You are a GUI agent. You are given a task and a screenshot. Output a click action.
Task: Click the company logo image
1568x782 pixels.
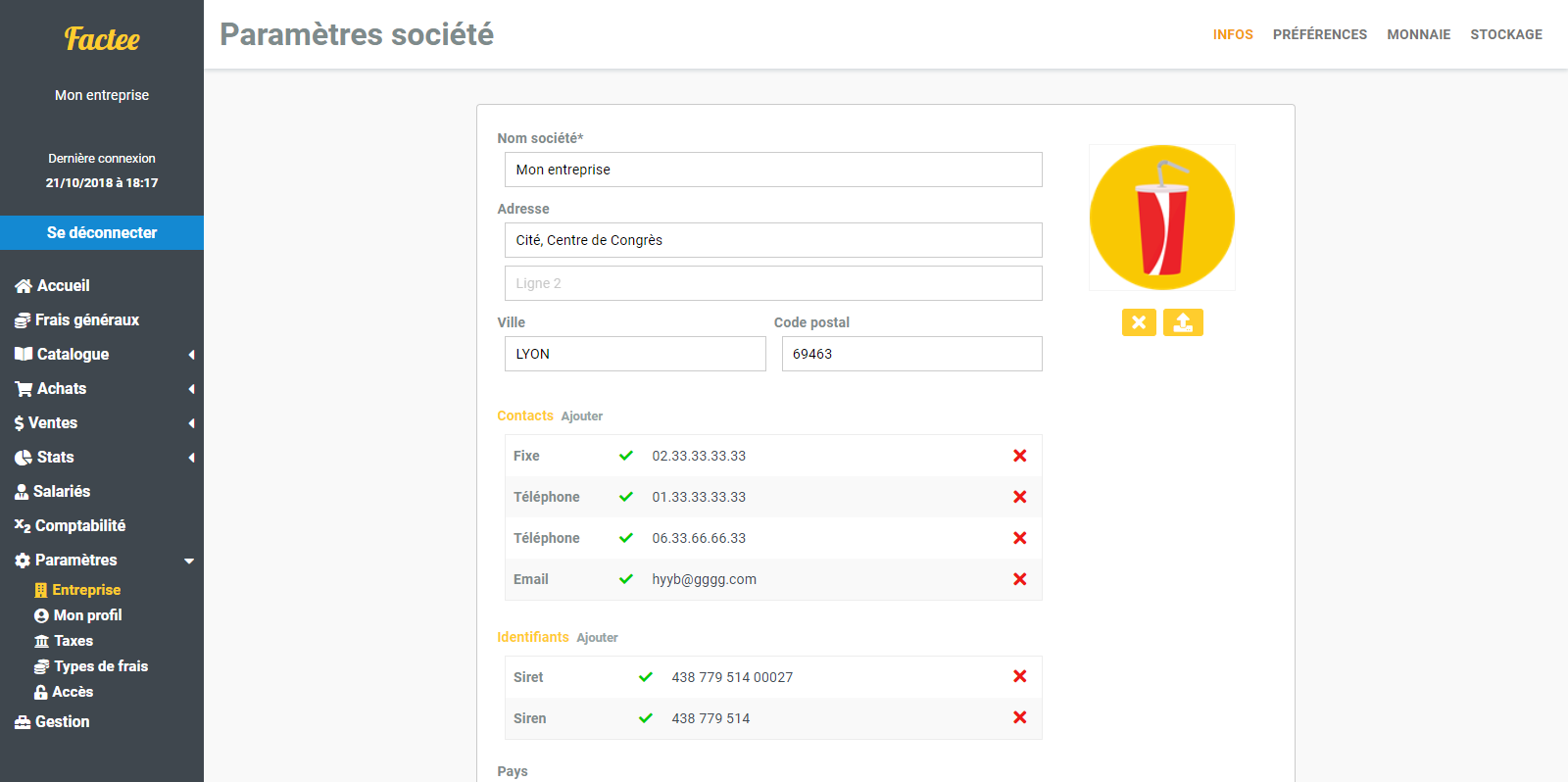[1161, 218]
